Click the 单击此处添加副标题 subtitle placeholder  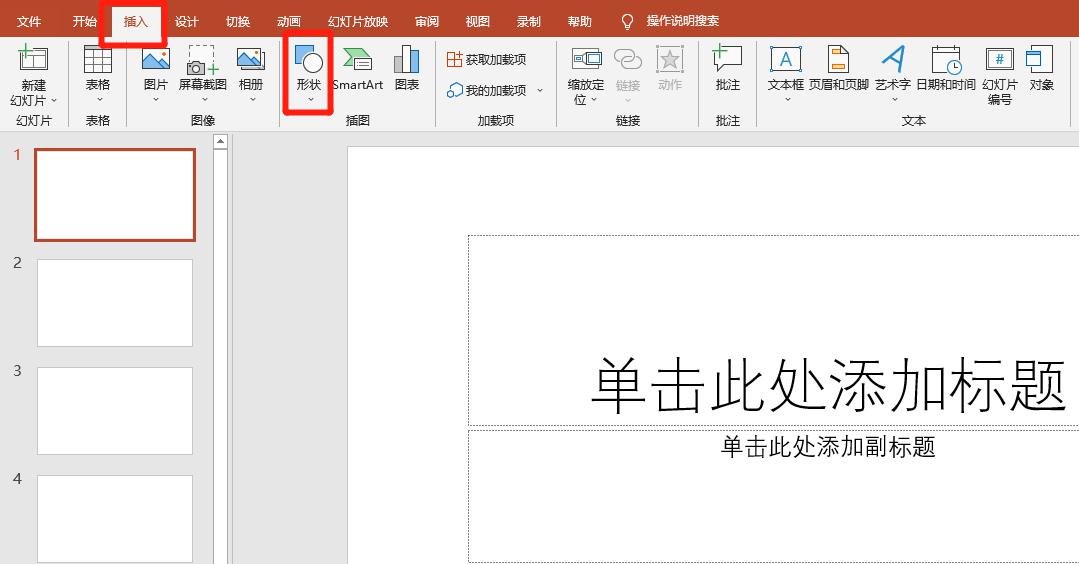tap(828, 447)
